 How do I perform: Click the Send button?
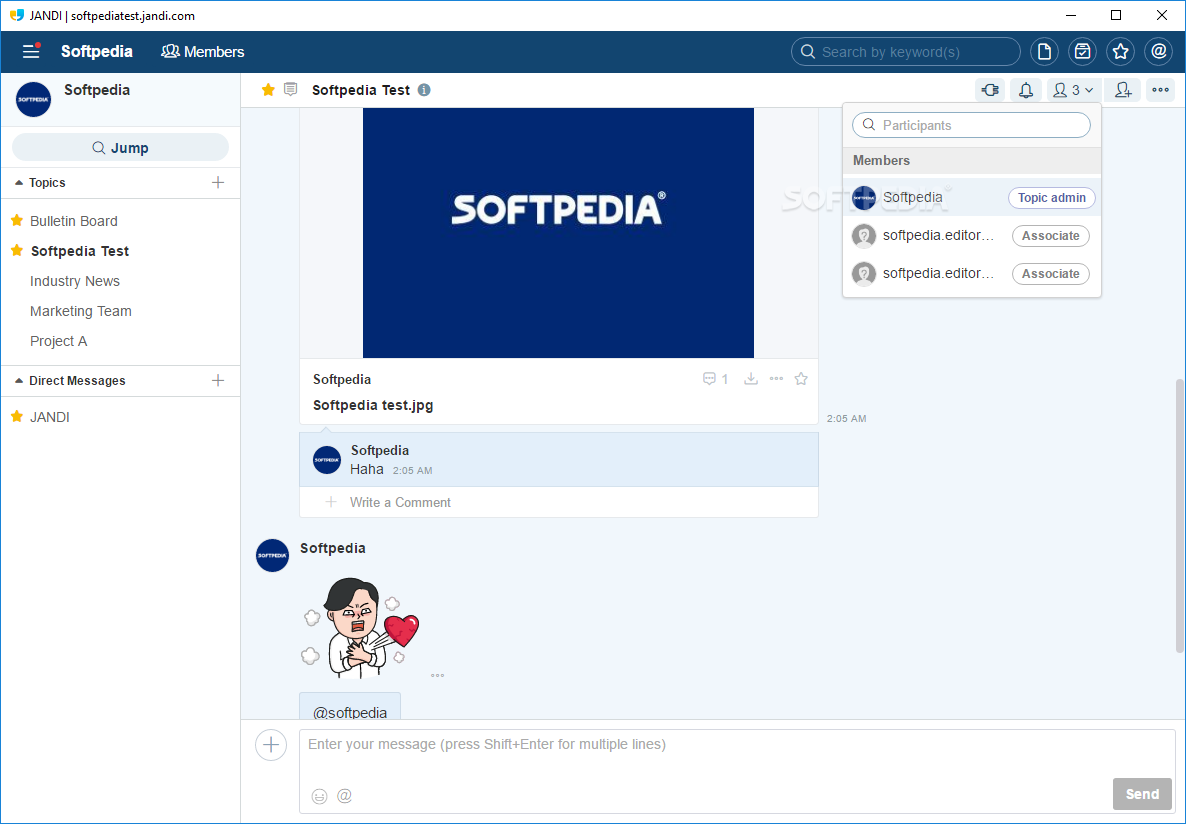[1141, 794]
